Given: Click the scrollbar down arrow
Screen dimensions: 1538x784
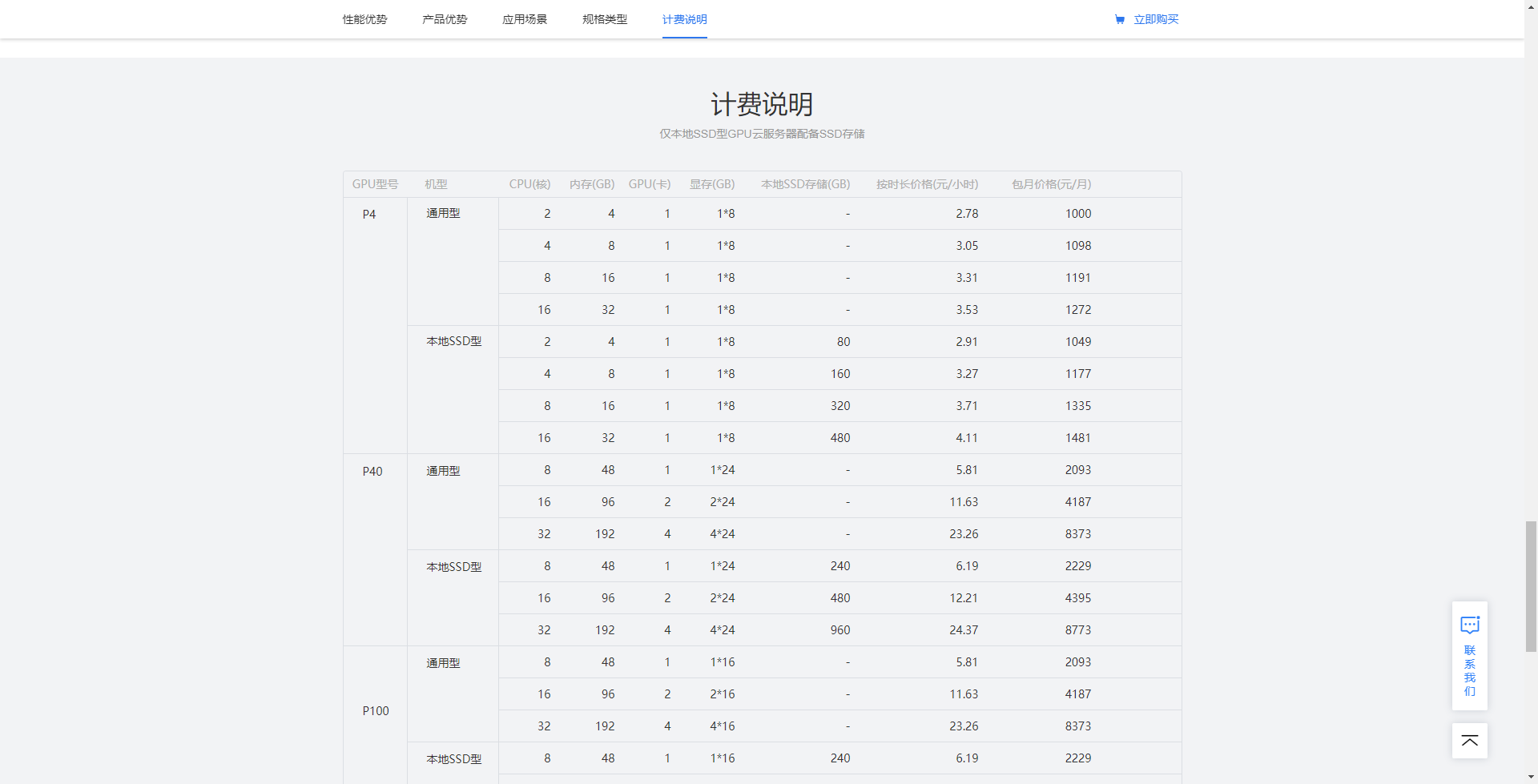Looking at the screenshot, I should [1531, 778].
